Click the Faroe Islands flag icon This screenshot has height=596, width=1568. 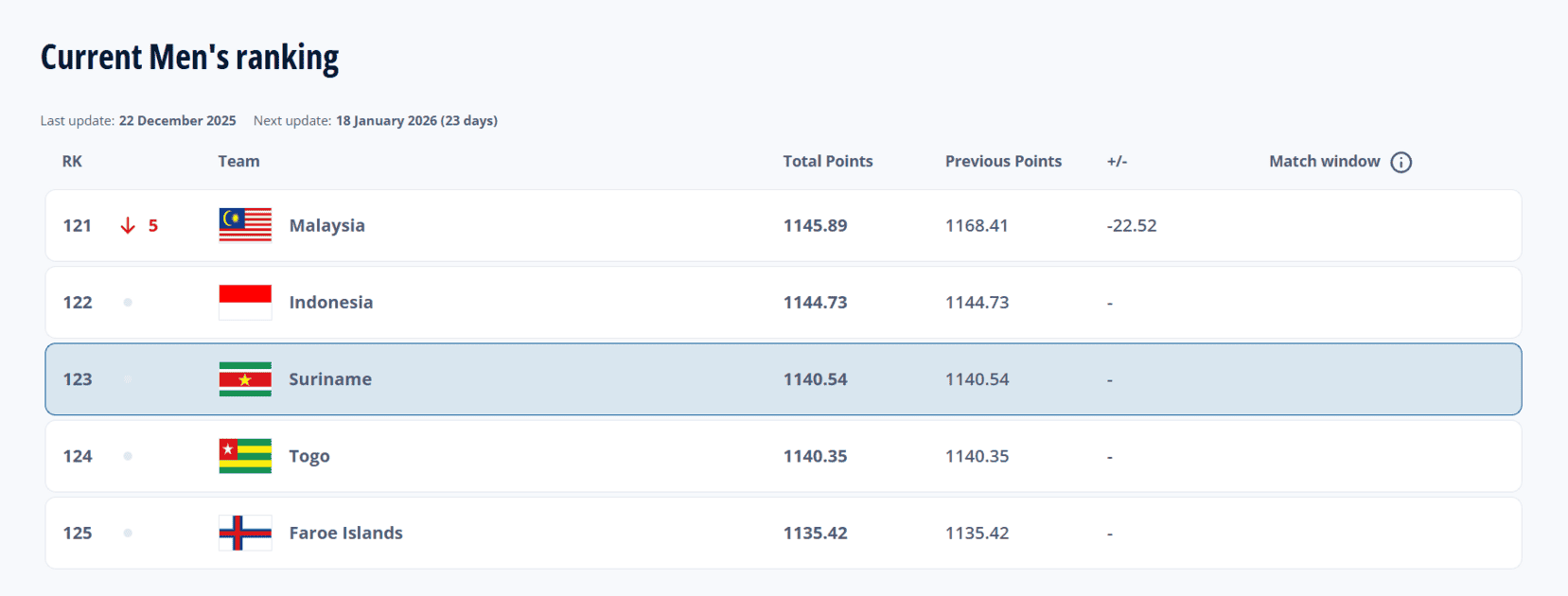(245, 533)
